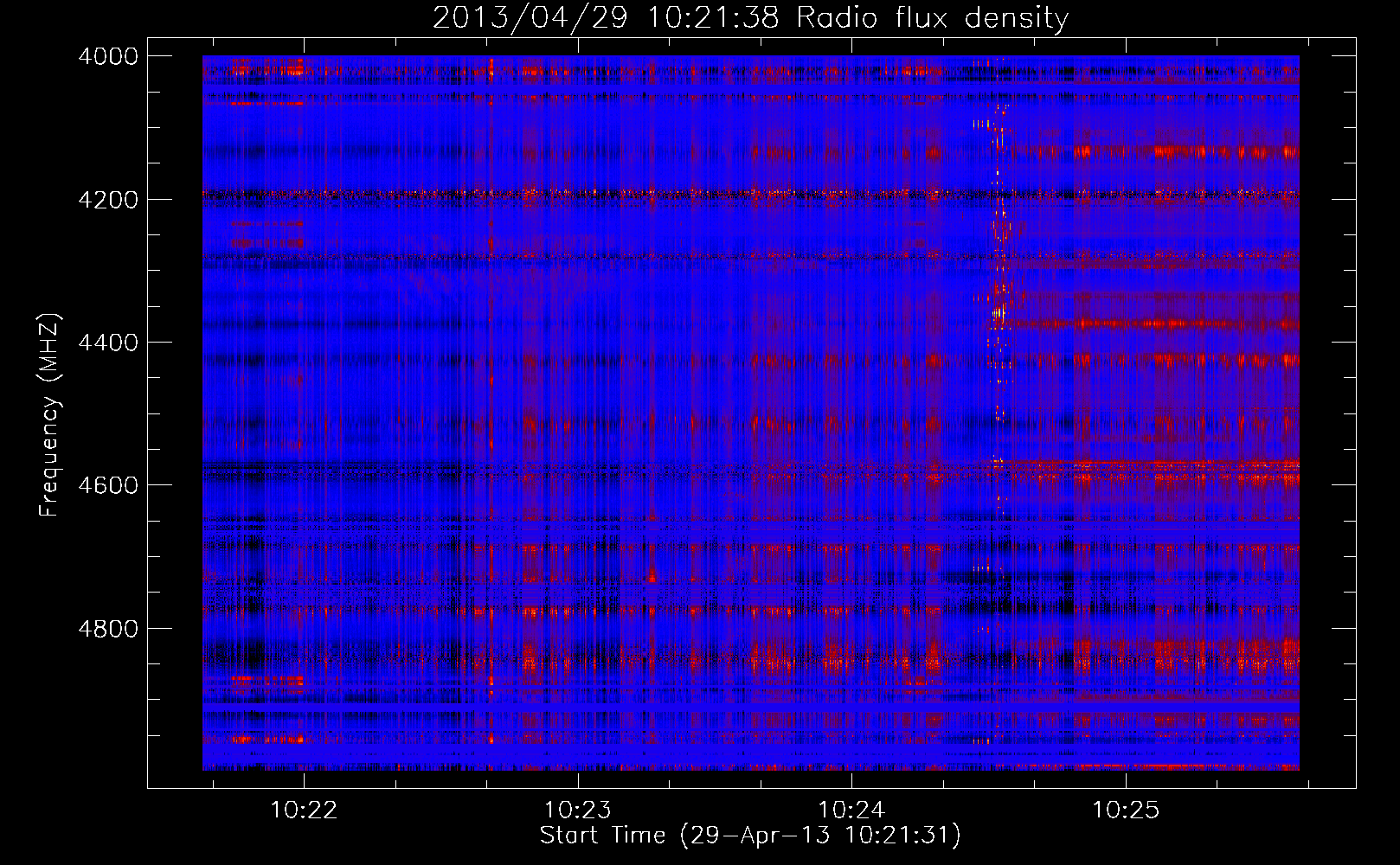The height and width of the screenshot is (865, 1400).
Task: Click the 4800 frequency axis label
Action: pyautogui.click(x=108, y=629)
